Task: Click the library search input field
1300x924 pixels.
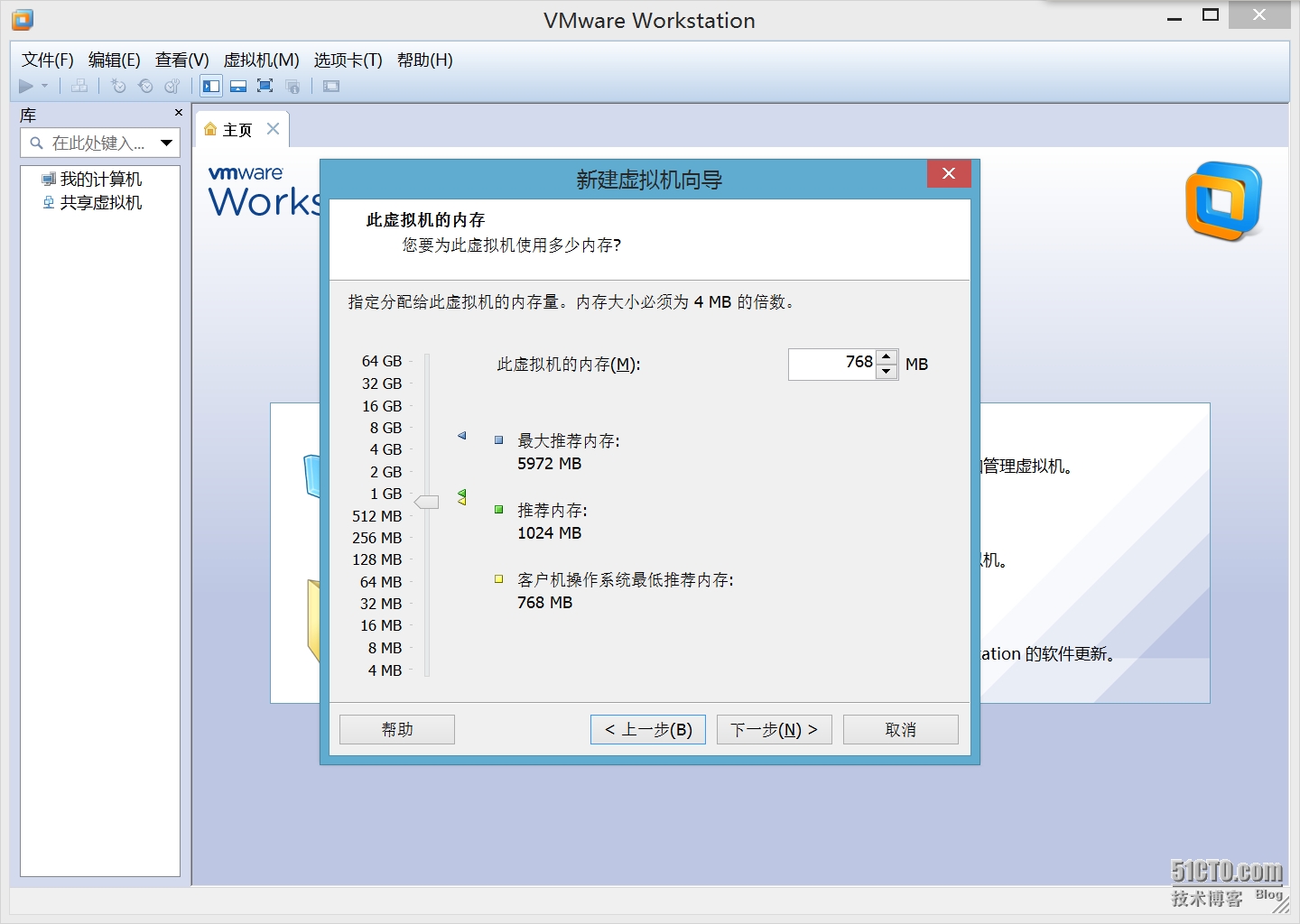Action: 100,143
